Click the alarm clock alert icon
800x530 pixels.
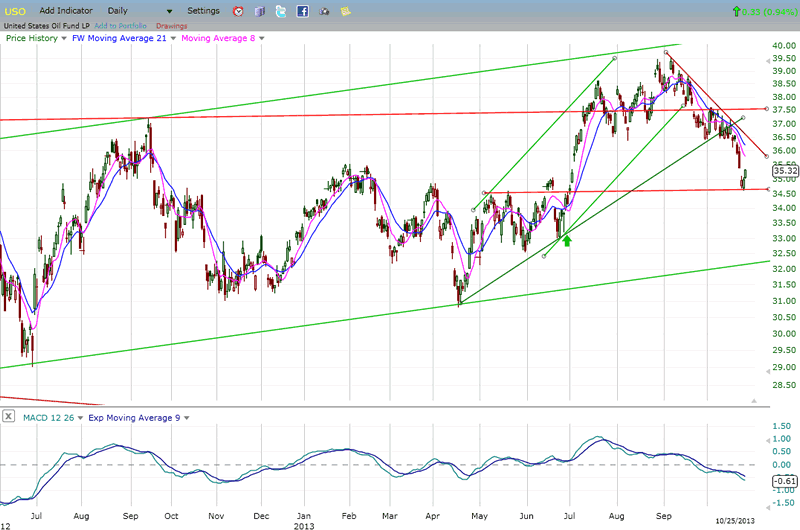(x=238, y=11)
